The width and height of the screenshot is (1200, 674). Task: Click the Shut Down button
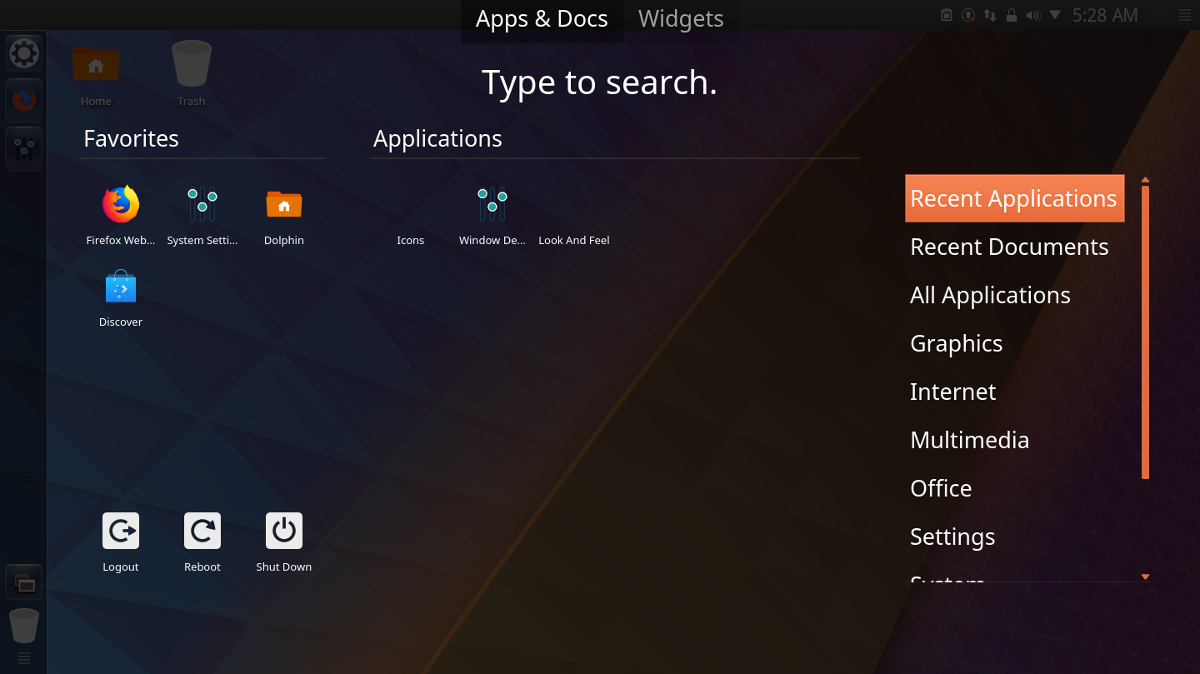point(283,532)
